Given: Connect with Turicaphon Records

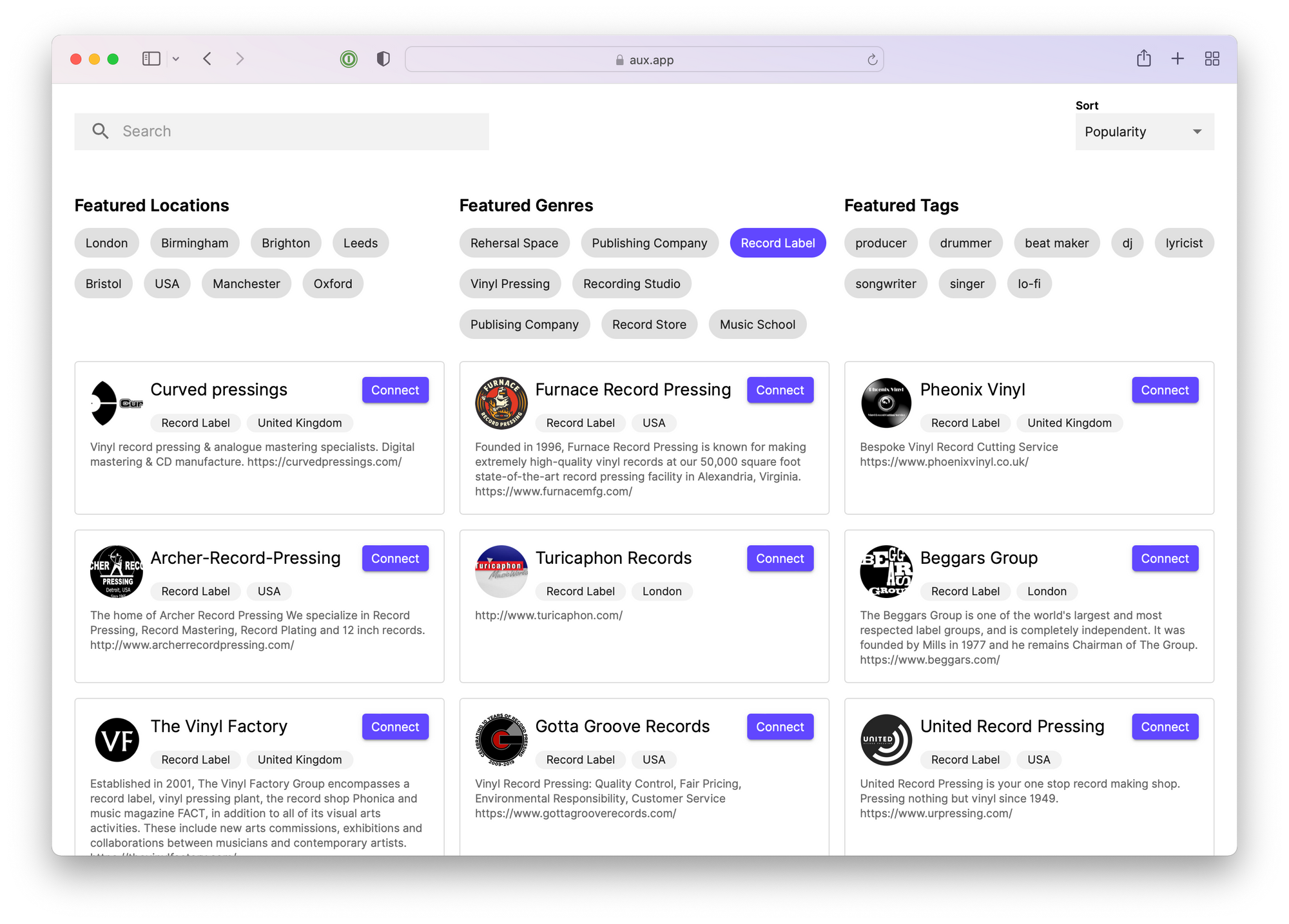Looking at the screenshot, I should (780, 558).
